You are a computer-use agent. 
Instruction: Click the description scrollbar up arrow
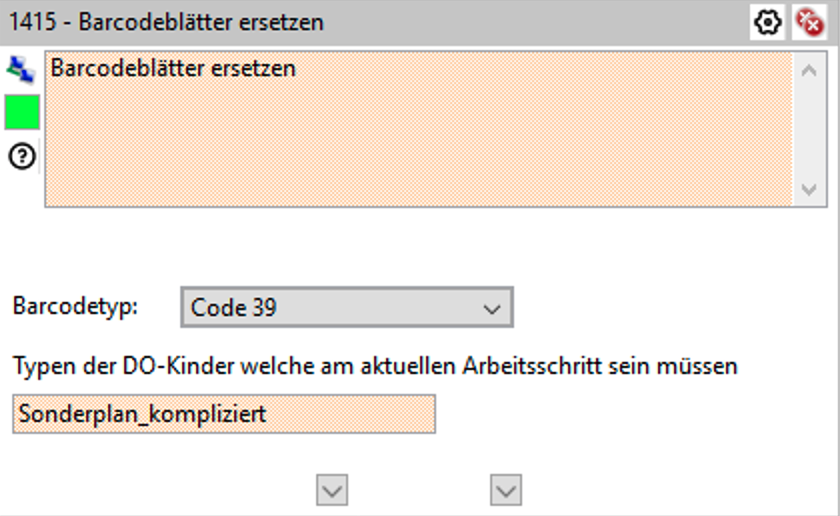pos(808,70)
